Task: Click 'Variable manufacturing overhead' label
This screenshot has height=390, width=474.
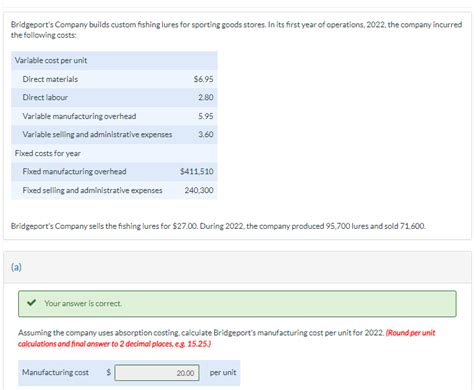Action: [79, 116]
